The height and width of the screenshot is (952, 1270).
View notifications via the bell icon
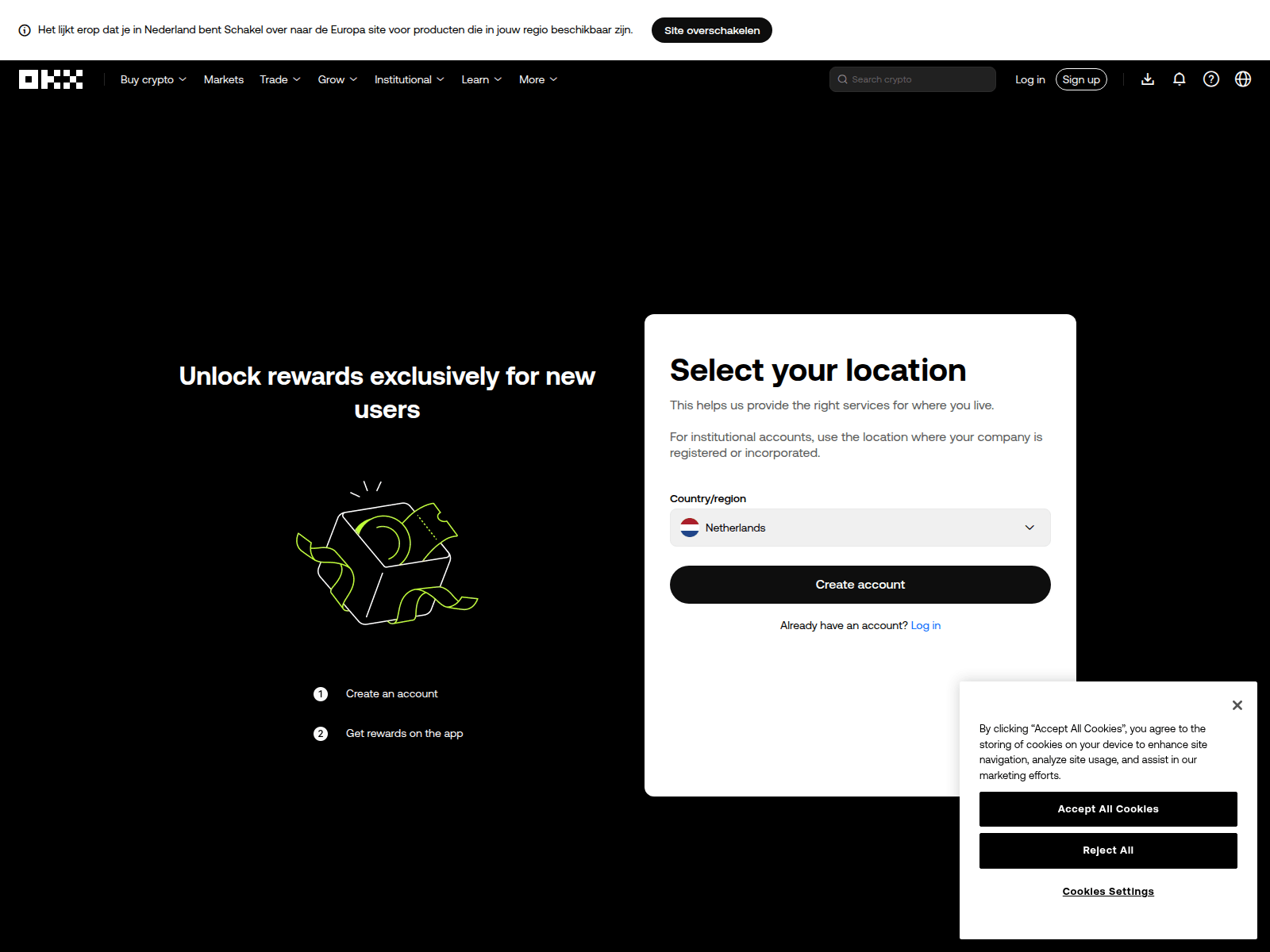pos(1180,79)
